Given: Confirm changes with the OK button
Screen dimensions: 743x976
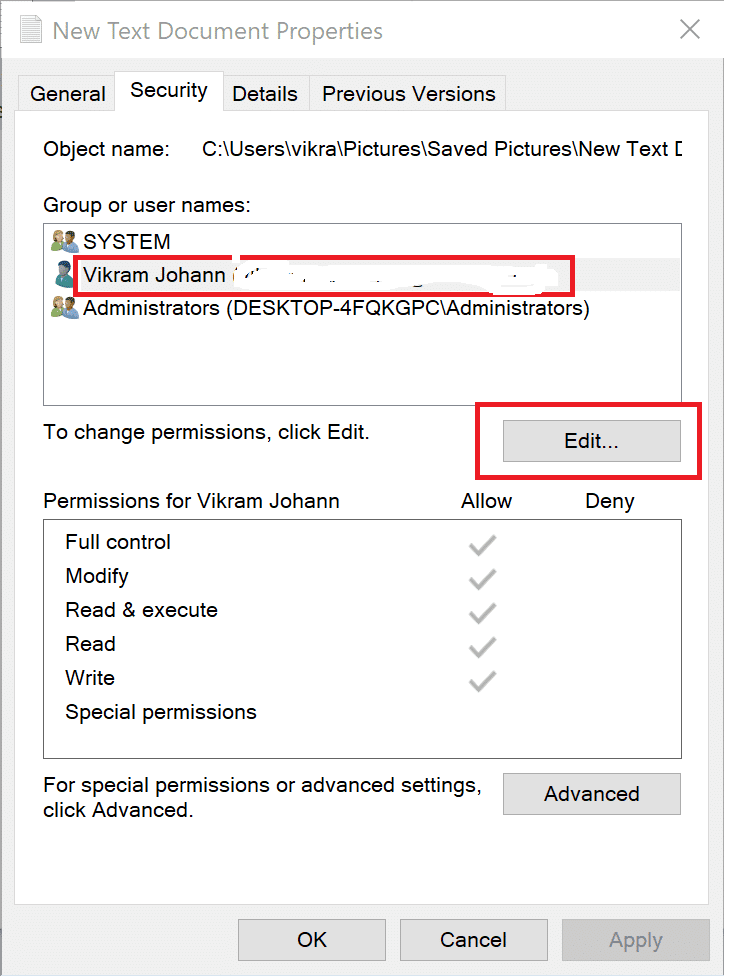Looking at the screenshot, I should coord(311,939).
